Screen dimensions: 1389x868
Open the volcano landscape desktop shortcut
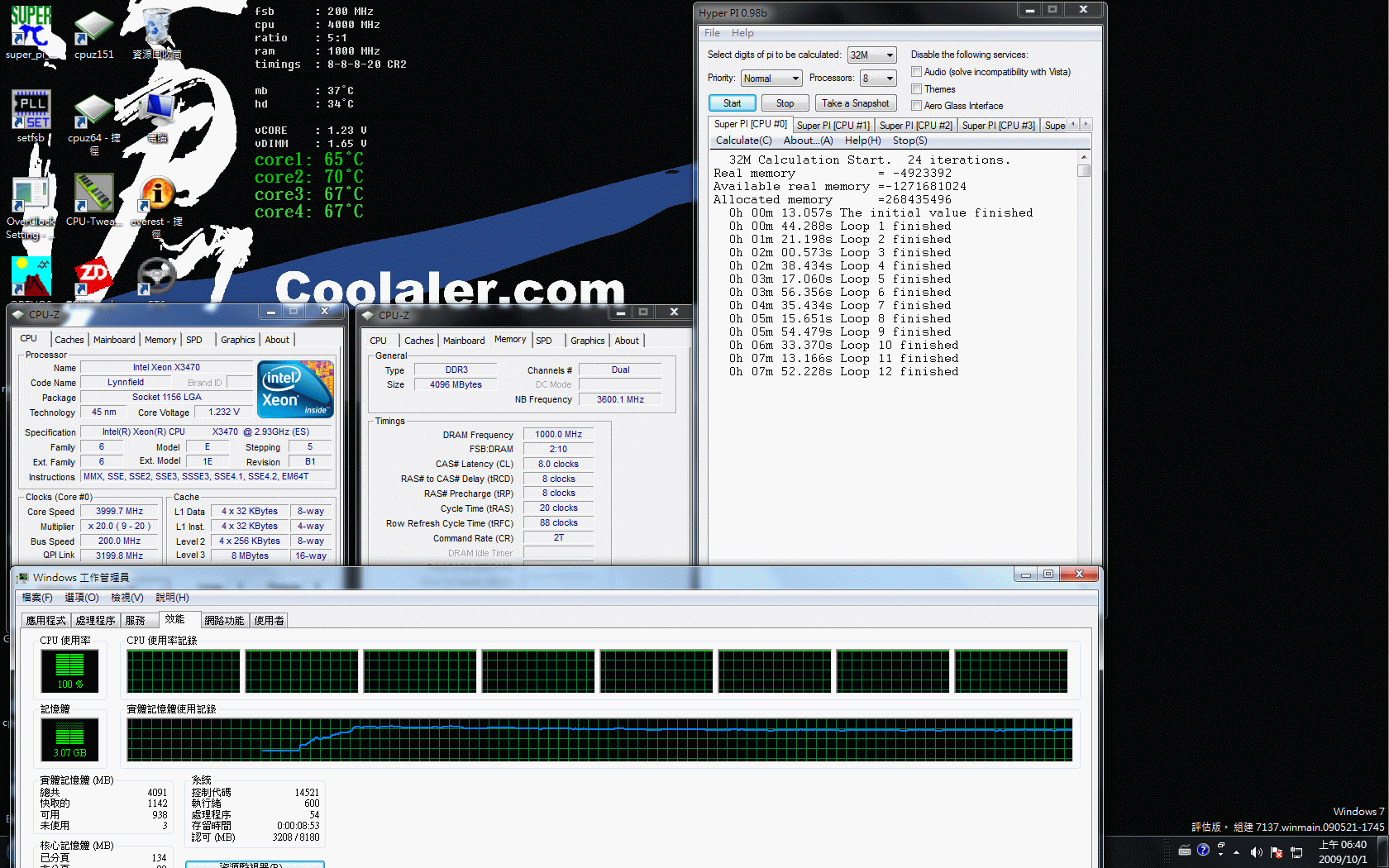[31, 277]
